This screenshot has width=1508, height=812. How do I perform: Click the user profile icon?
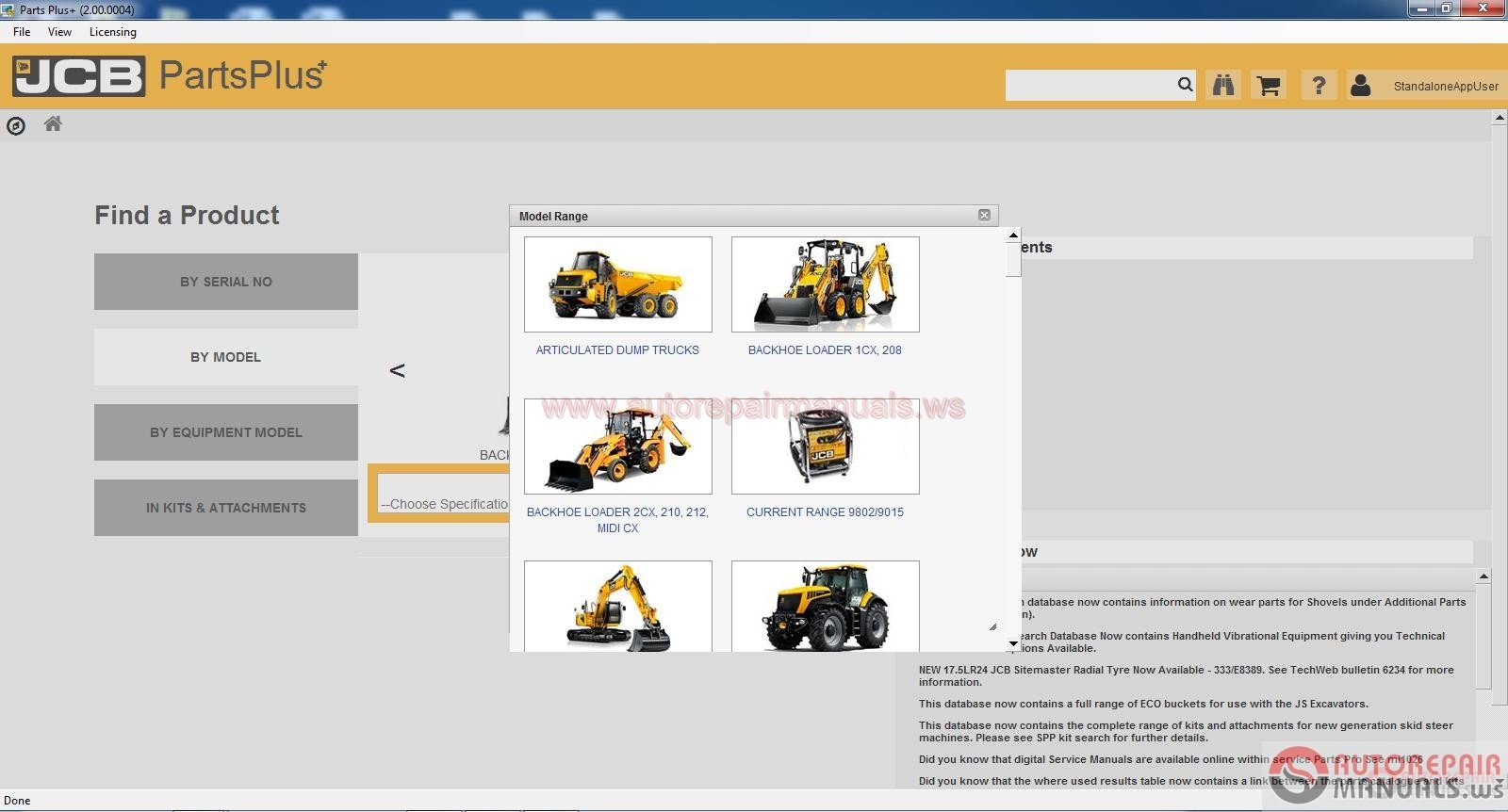click(x=1360, y=86)
